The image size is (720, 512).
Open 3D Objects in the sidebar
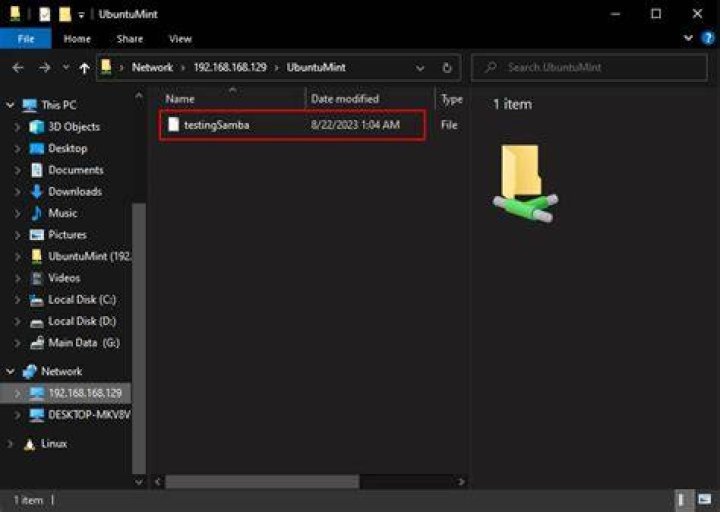click(x=74, y=127)
